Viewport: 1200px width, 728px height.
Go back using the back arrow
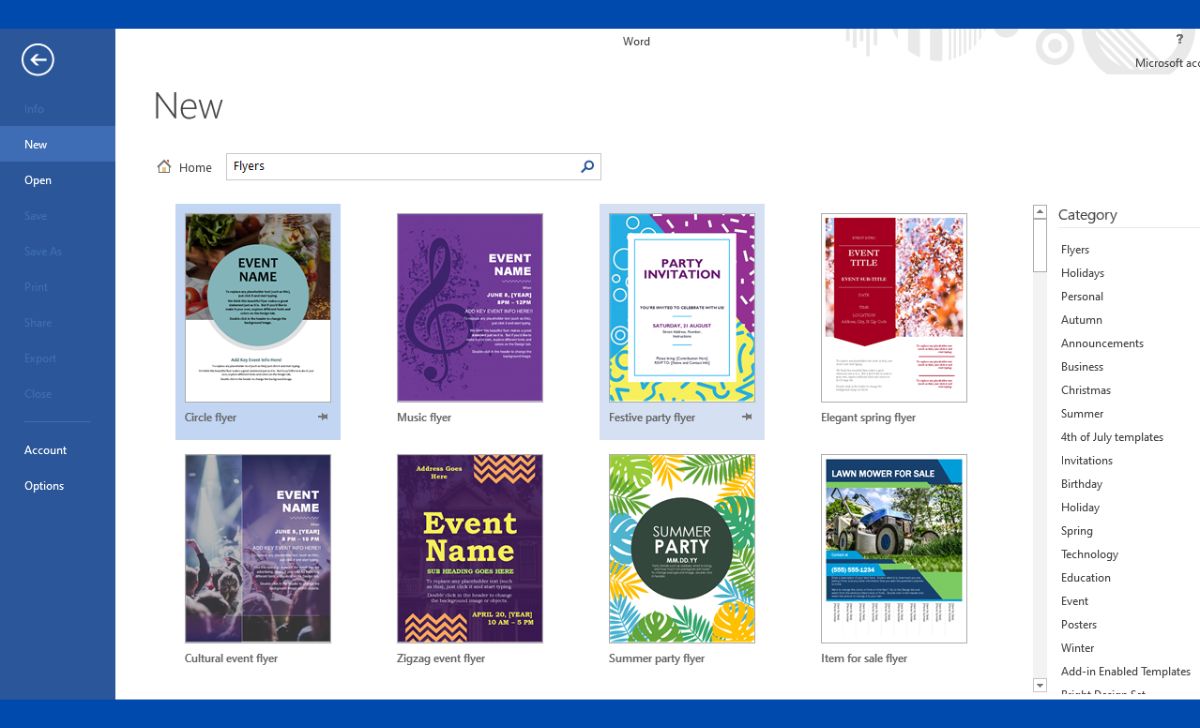38,60
